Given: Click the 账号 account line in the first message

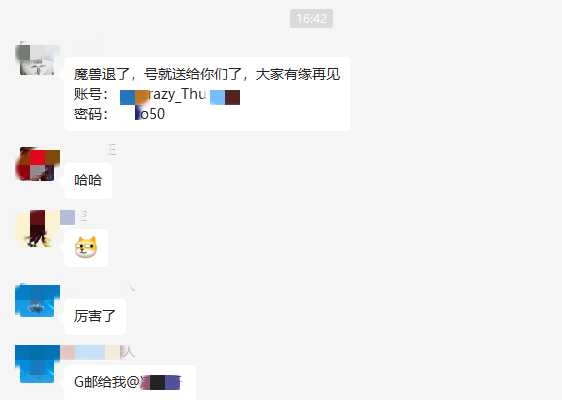Looking at the screenshot, I should 157,95.
